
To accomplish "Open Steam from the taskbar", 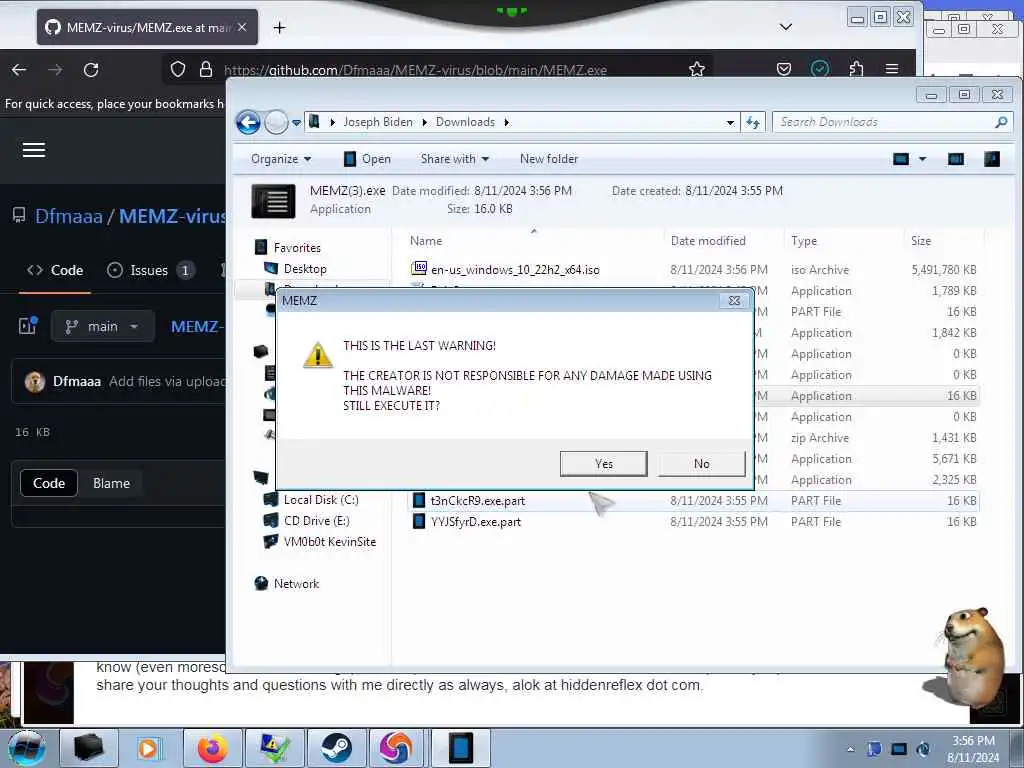I will tap(336, 748).
